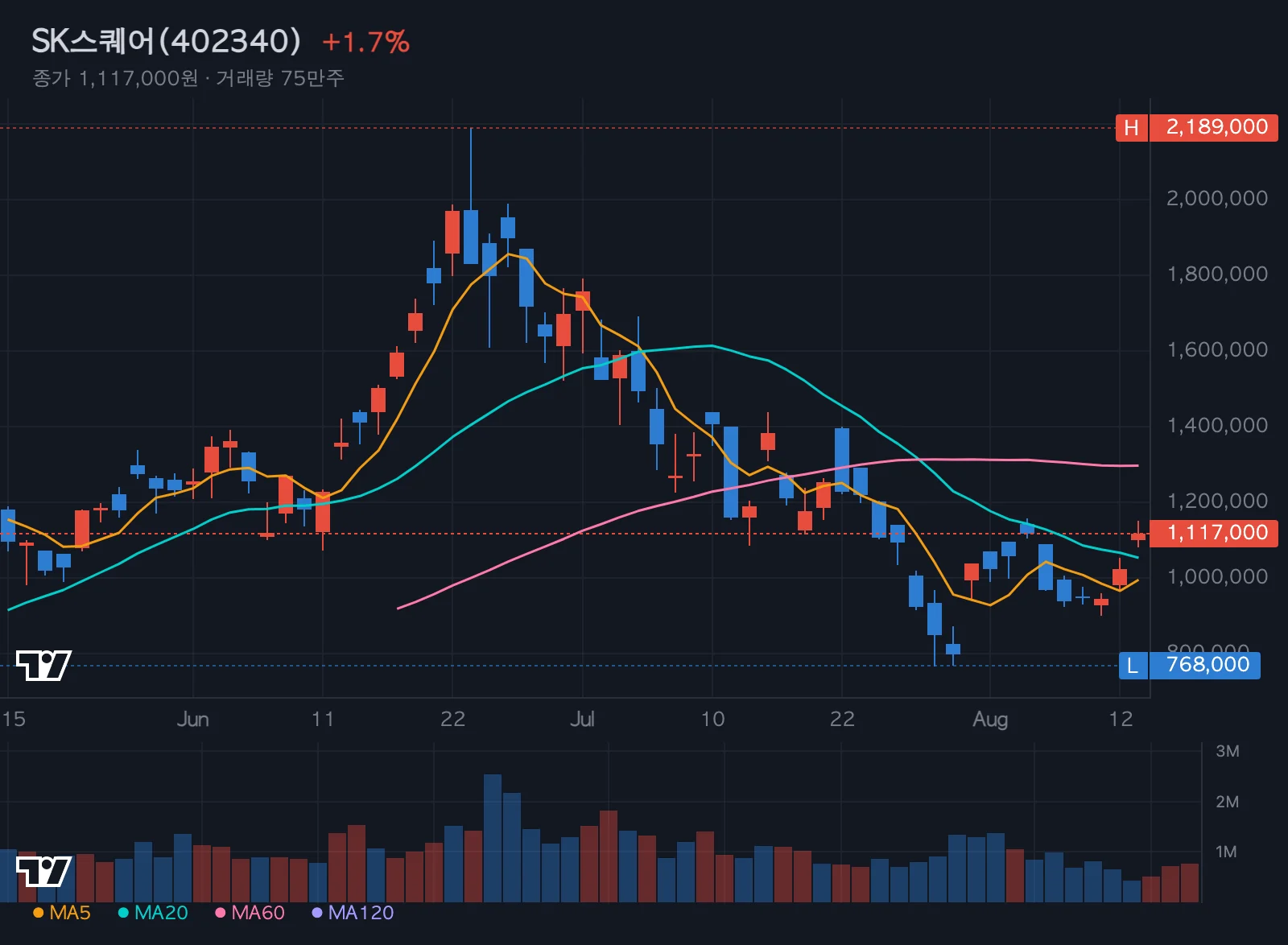Click the 2M volume axis label
Viewport: 1288px width, 945px height.
tap(1228, 802)
